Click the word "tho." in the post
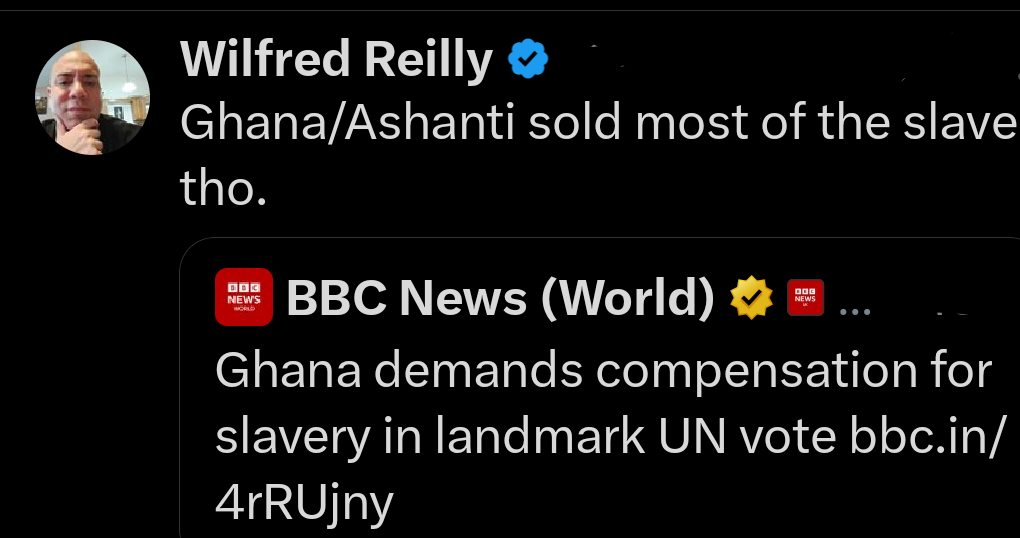The height and width of the screenshot is (538, 1020). tap(223, 187)
